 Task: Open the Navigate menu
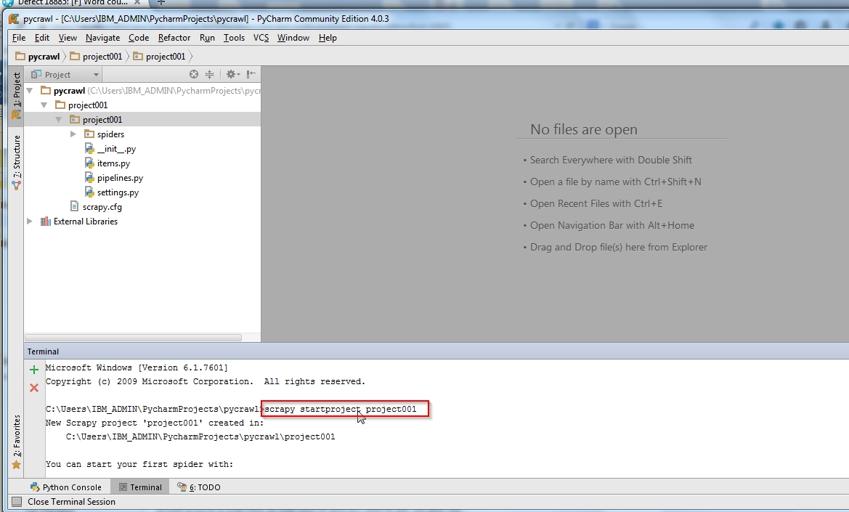pos(103,38)
